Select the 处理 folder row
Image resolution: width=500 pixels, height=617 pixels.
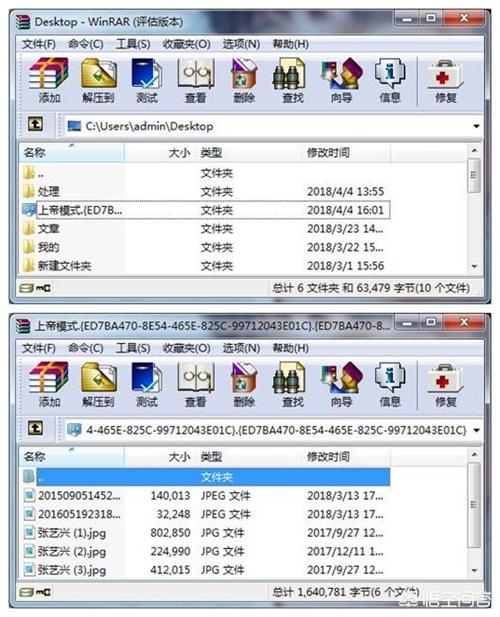pos(205,192)
